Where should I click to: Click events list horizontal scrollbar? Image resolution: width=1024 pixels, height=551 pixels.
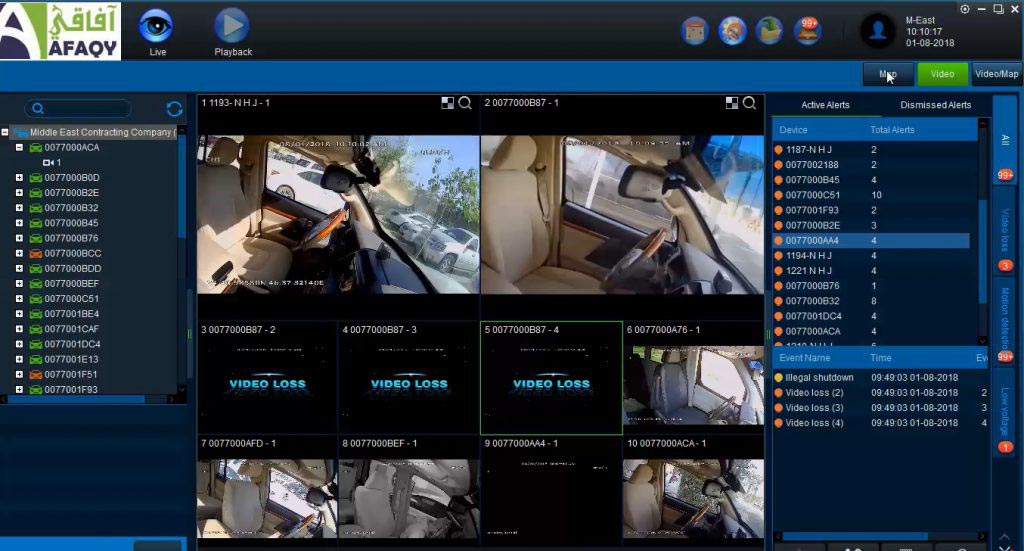[x=855, y=537]
